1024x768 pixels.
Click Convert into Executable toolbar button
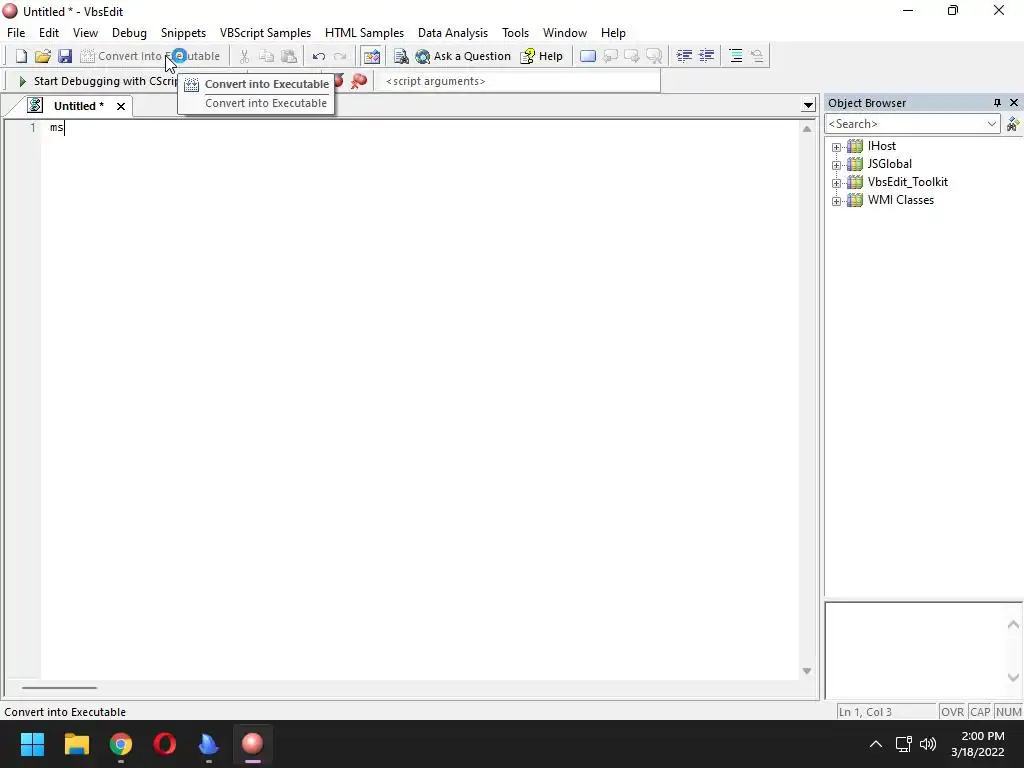click(150, 56)
